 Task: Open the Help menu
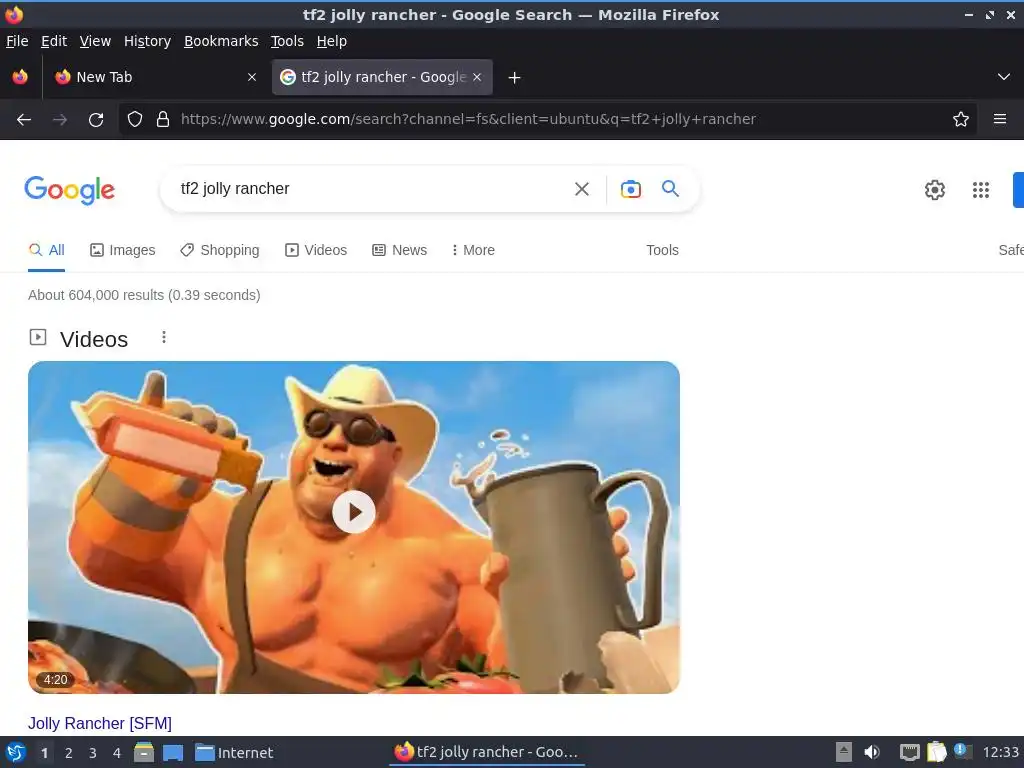pyautogui.click(x=332, y=41)
